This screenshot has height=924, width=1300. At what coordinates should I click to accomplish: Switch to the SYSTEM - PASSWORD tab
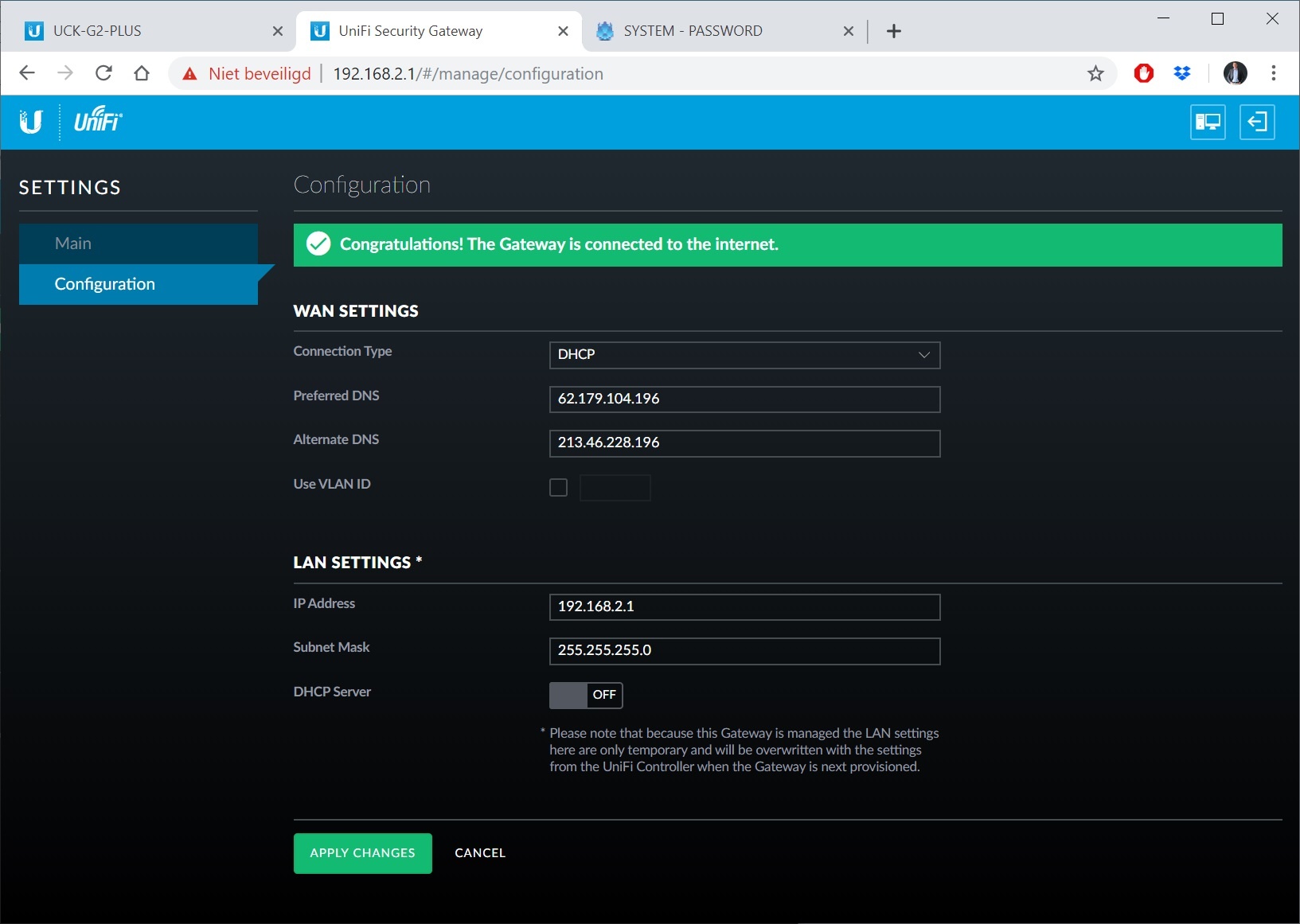click(x=724, y=31)
